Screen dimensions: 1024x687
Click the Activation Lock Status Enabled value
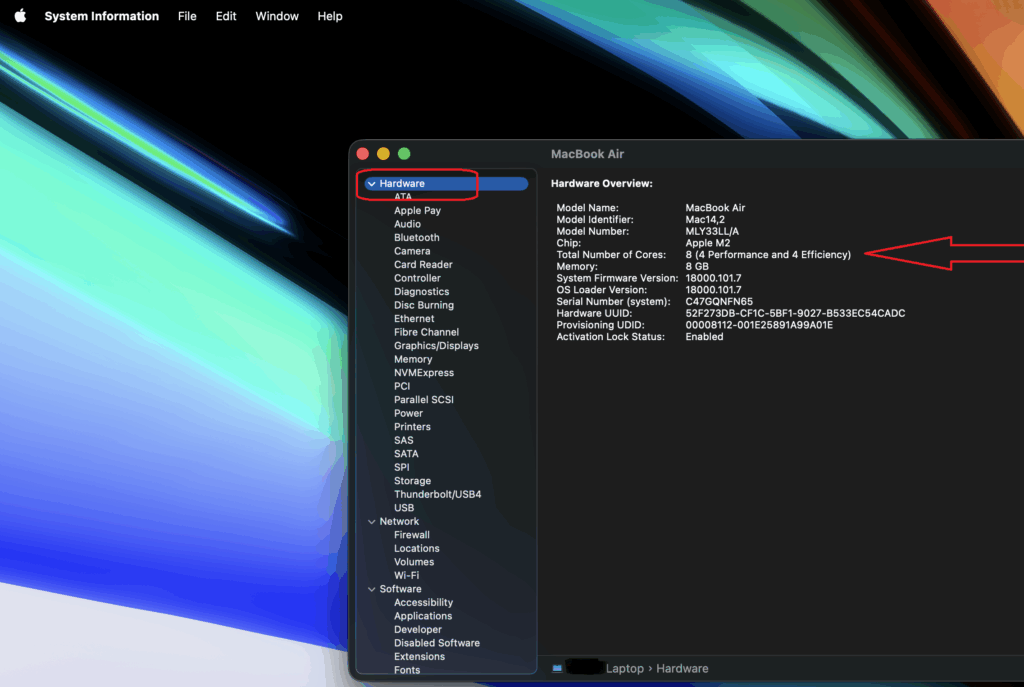(704, 337)
